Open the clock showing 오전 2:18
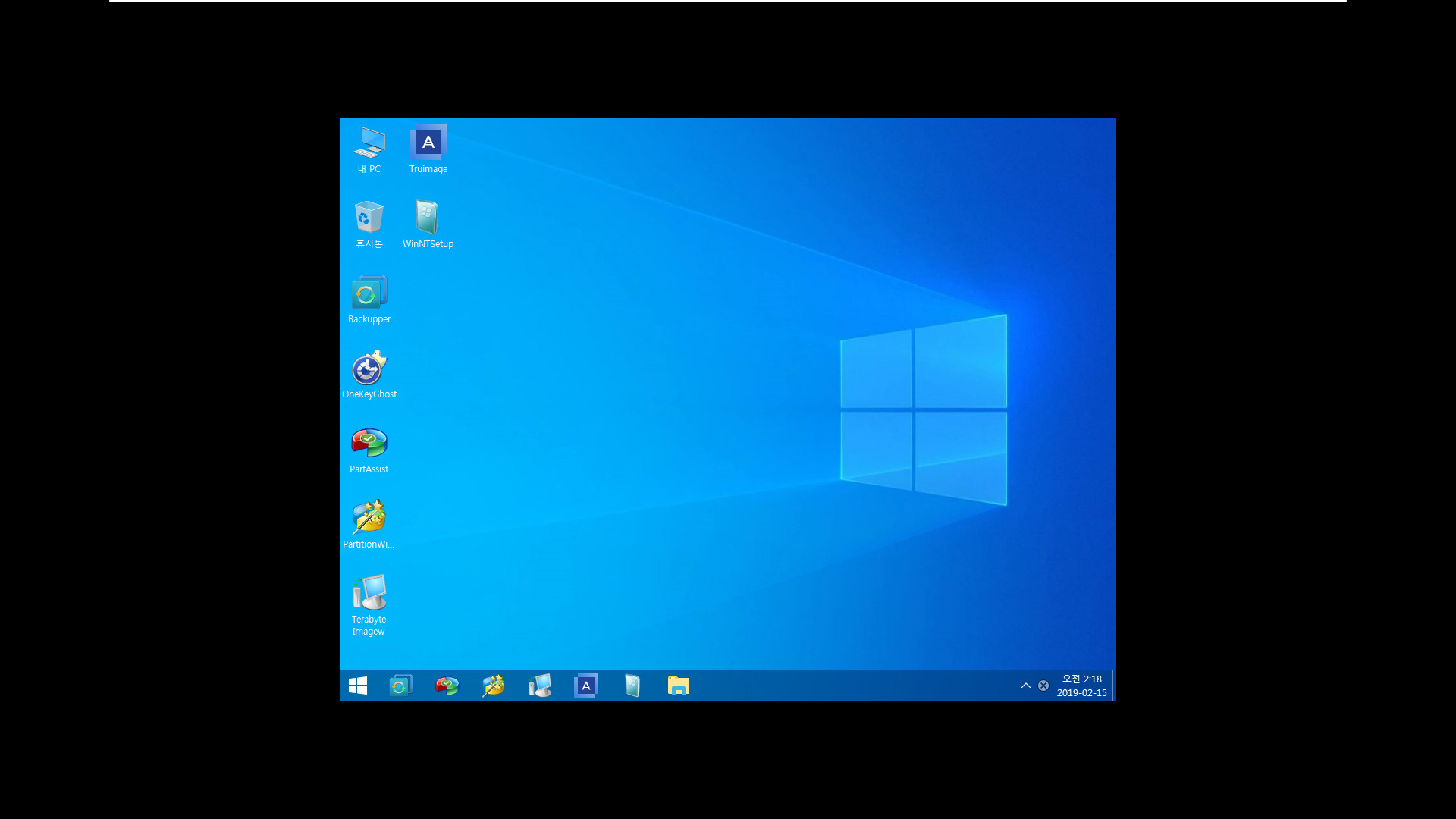The height and width of the screenshot is (819, 1456). (x=1082, y=686)
